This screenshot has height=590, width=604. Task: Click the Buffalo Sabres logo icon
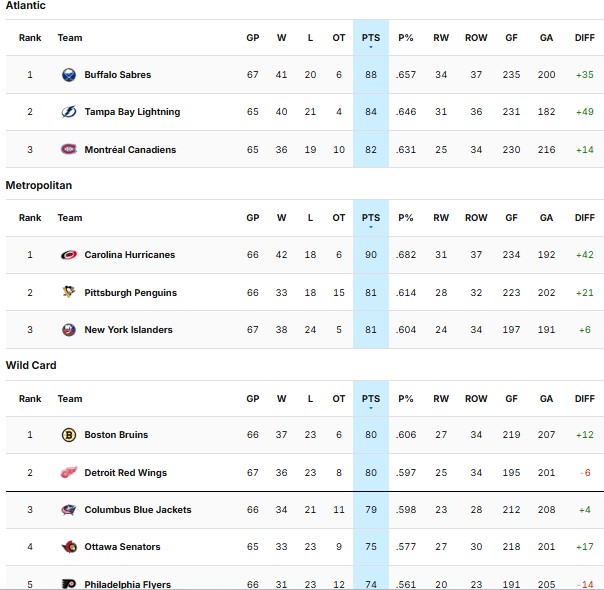pos(69,75)
